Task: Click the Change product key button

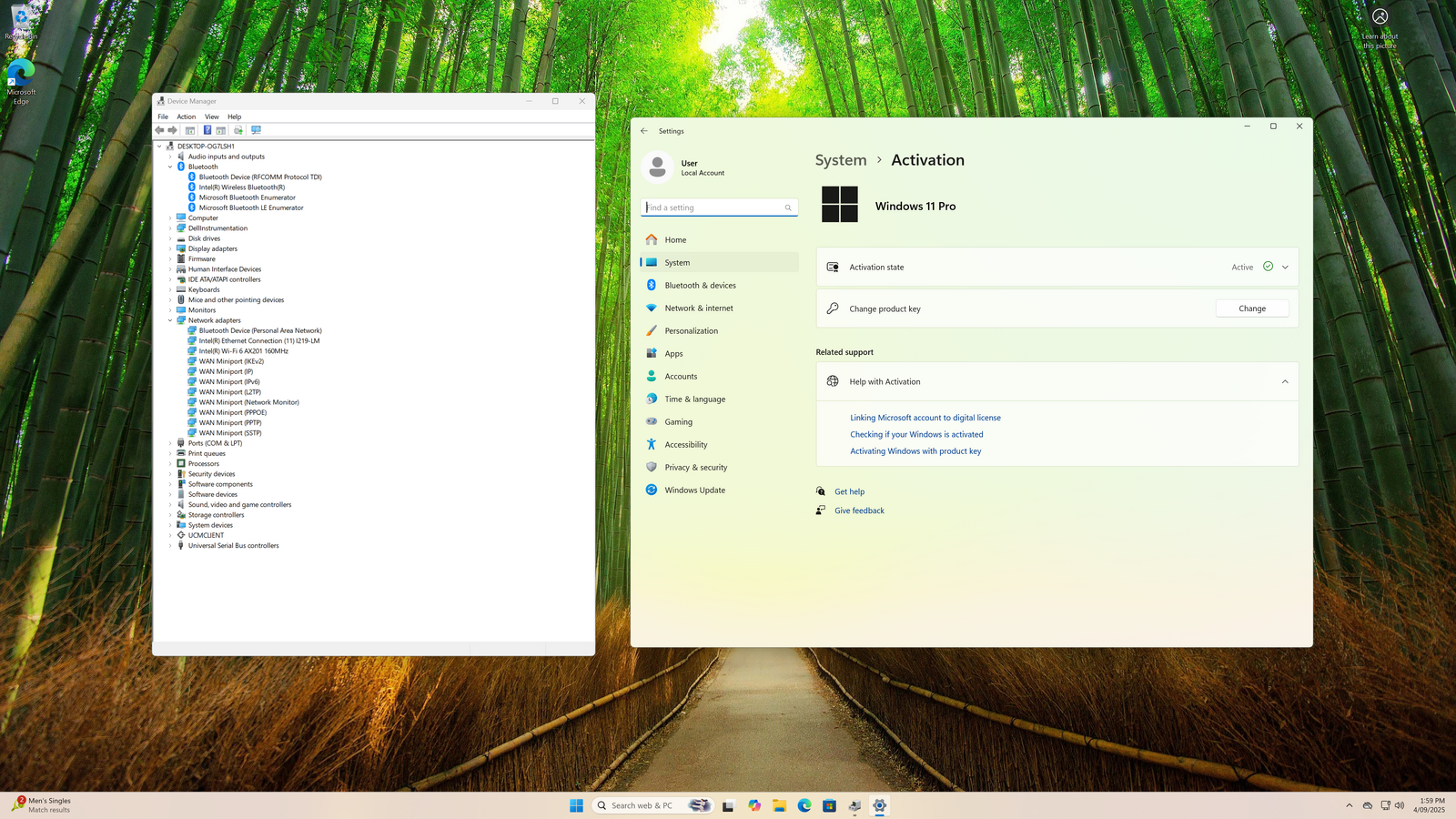Action: point(1251,308)
